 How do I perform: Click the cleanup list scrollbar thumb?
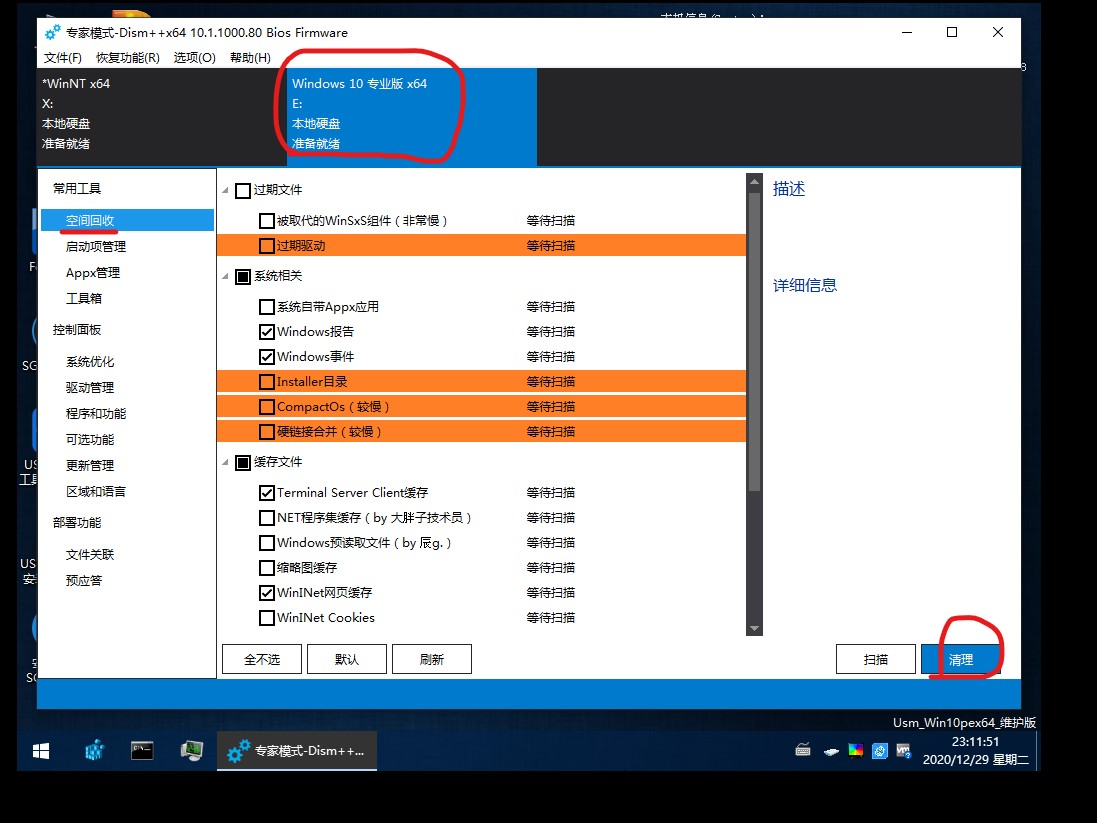(x=754, y=341)
